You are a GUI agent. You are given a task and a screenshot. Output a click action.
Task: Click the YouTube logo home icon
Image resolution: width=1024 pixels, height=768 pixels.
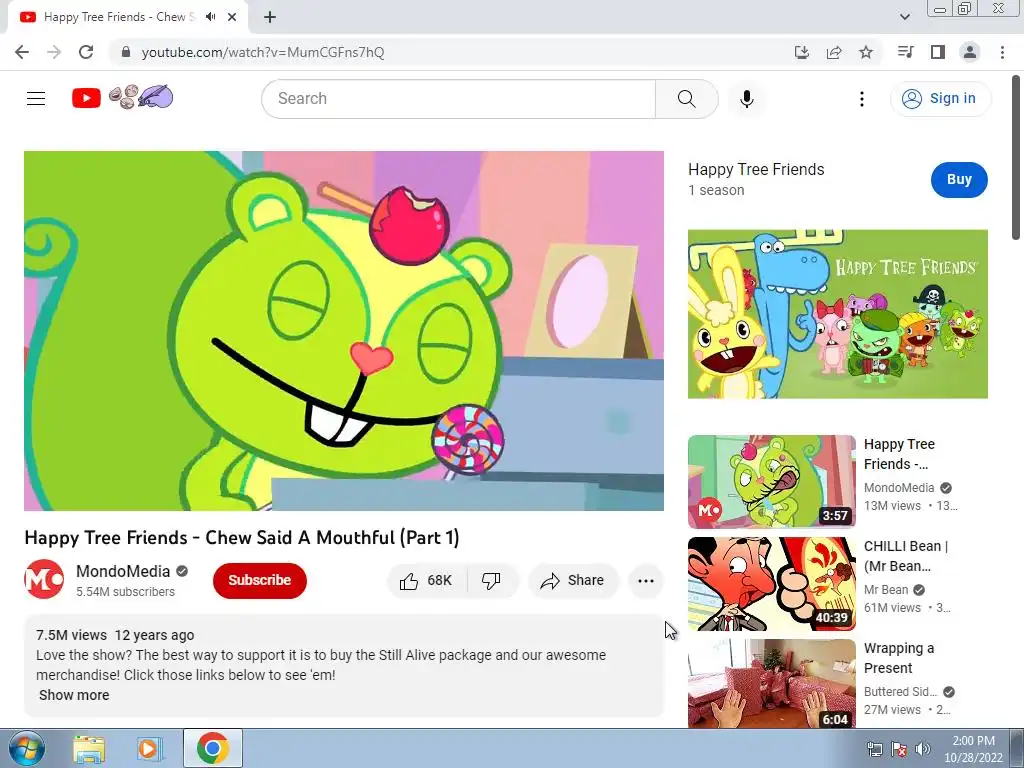pos(86,99)
